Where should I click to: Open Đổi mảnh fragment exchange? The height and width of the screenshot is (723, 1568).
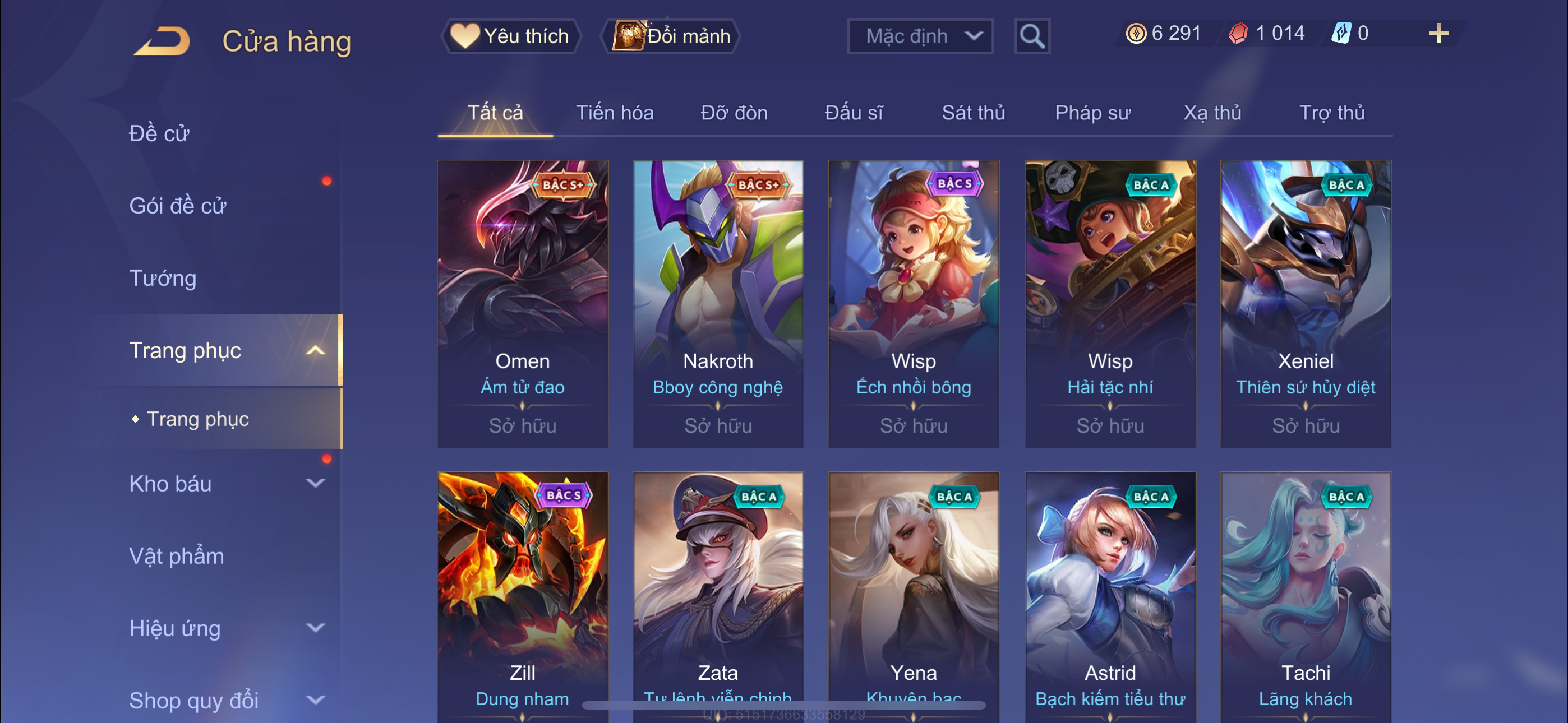click(671, 36)
